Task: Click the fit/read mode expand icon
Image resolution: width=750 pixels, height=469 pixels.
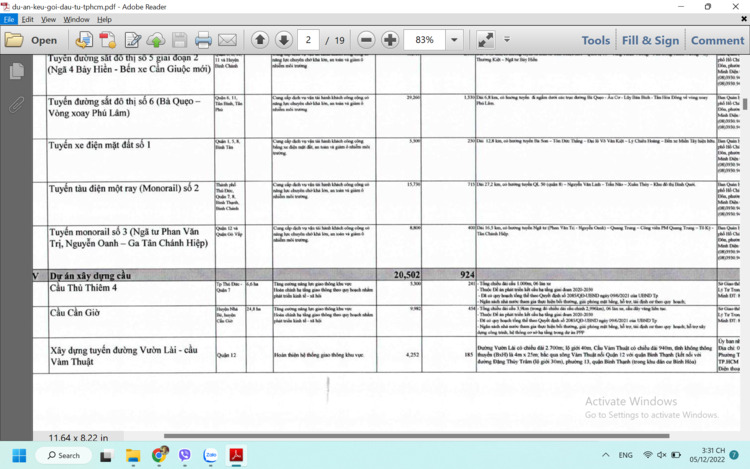Action: pyautogui.click(x=485, y=40)
